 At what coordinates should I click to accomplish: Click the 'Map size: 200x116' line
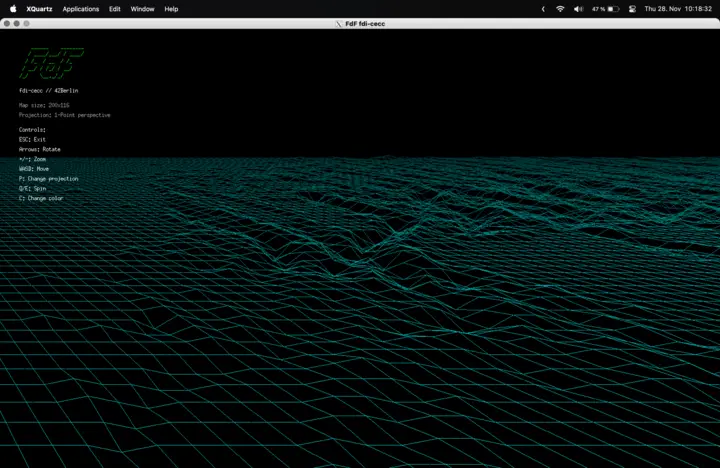click(x=44, y=105)
